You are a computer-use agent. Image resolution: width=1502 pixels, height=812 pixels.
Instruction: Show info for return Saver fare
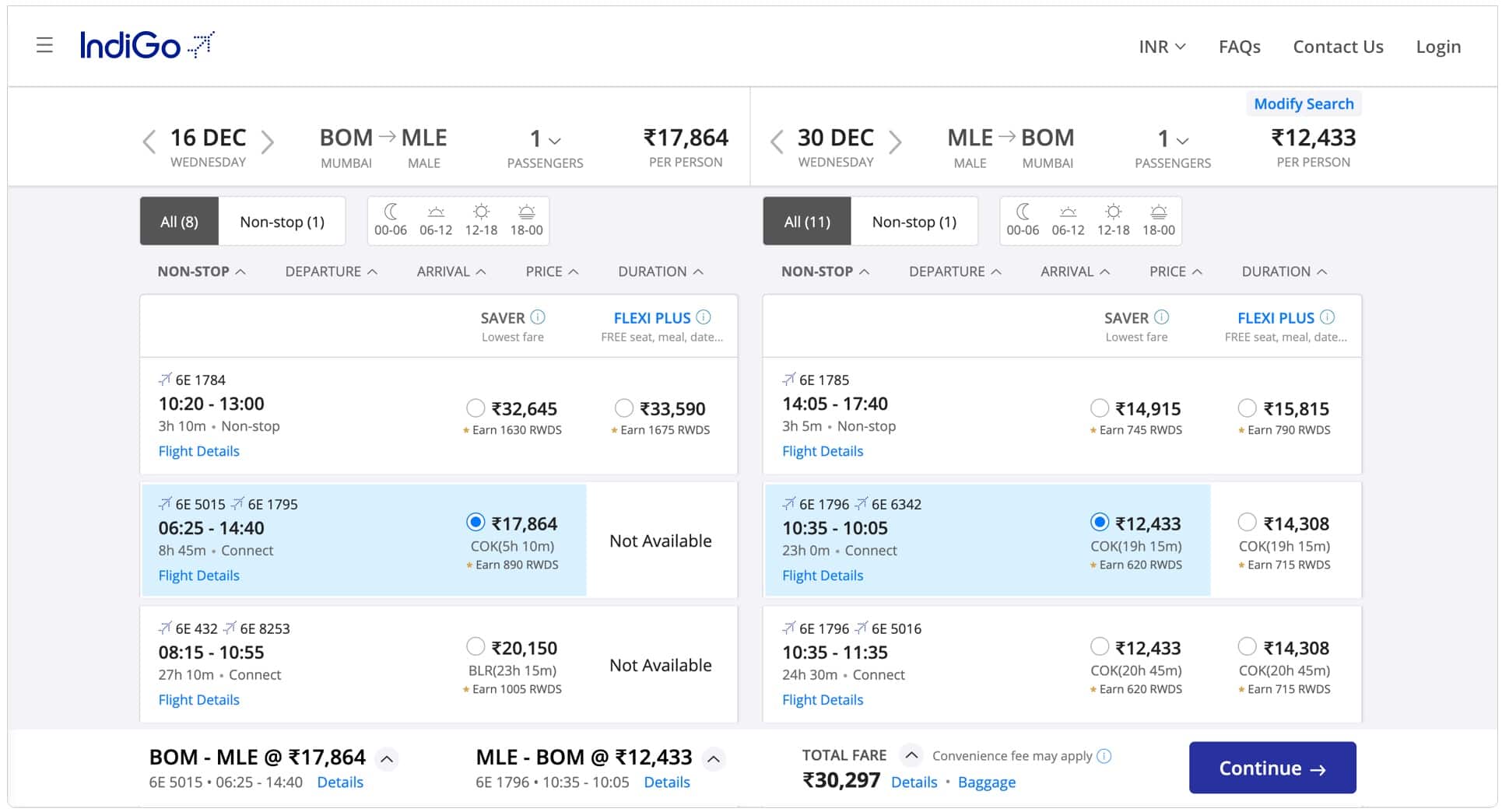[x=1161, y=317]
